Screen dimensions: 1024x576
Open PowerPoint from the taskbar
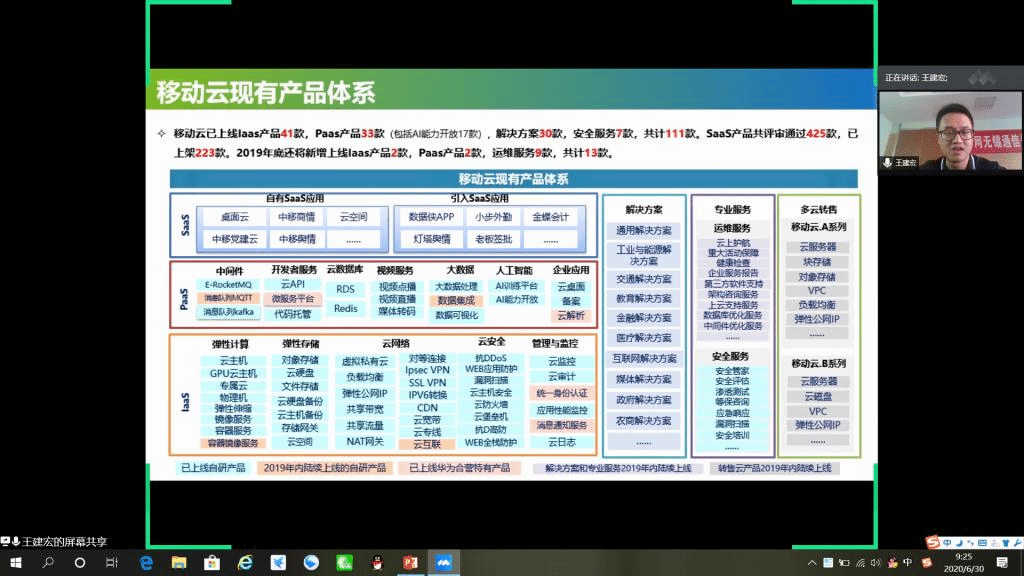409,563
